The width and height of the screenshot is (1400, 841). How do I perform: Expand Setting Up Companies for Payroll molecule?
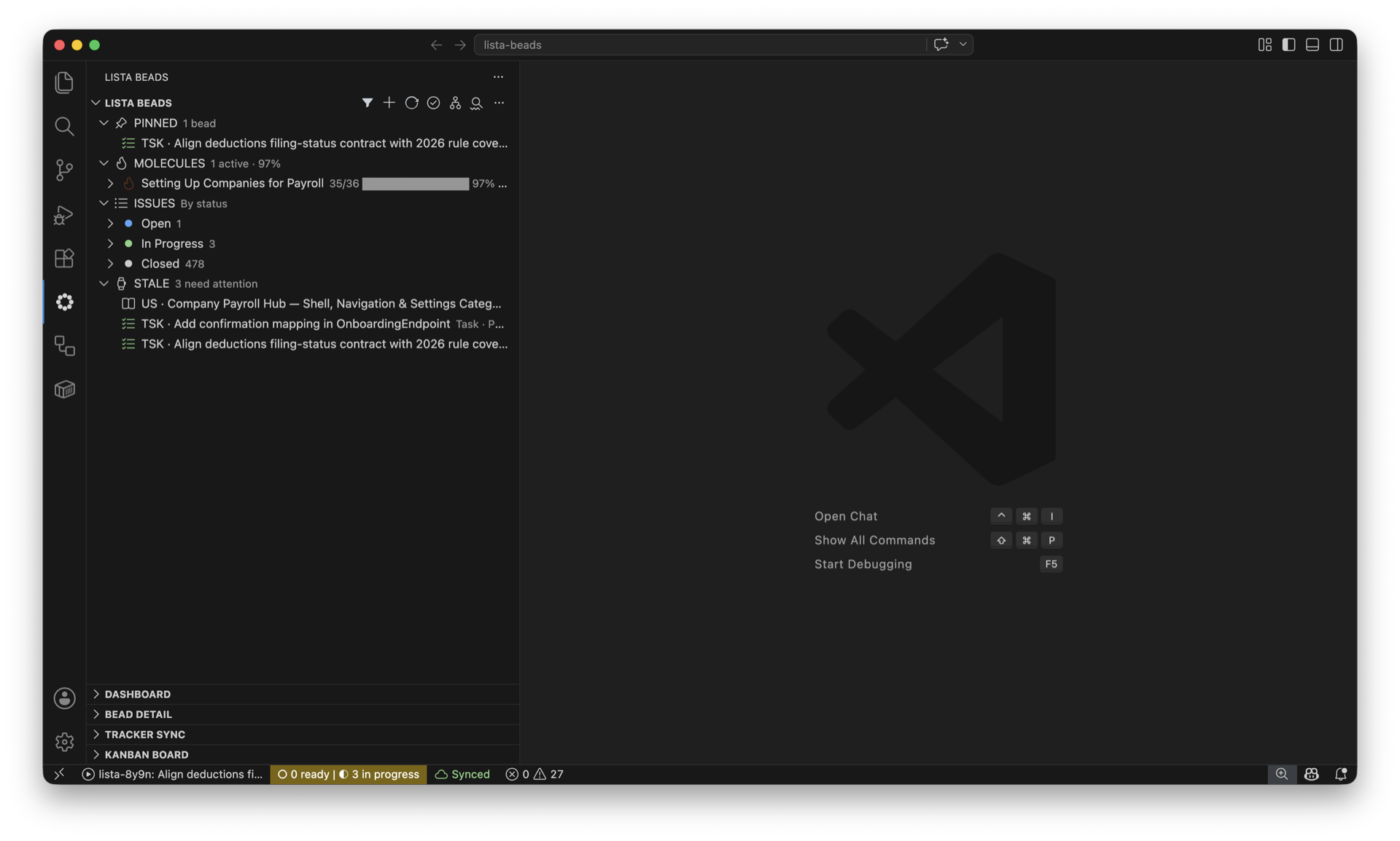pyautogui.click(x=110, y=184)
